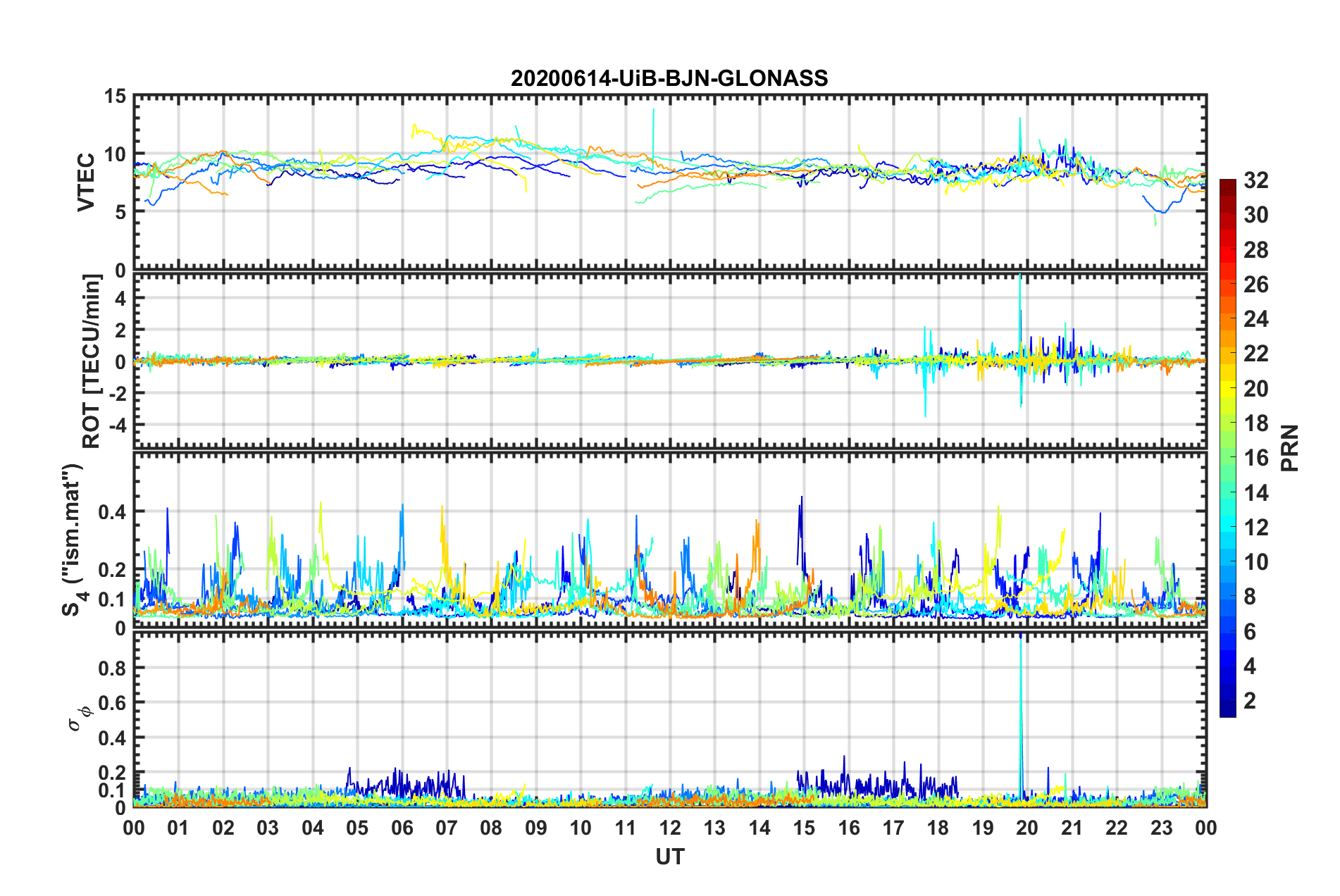Screen dimensions: 1340x896
Task: Click colorbar tick value 32
Action: click(x=1255, y=180)
